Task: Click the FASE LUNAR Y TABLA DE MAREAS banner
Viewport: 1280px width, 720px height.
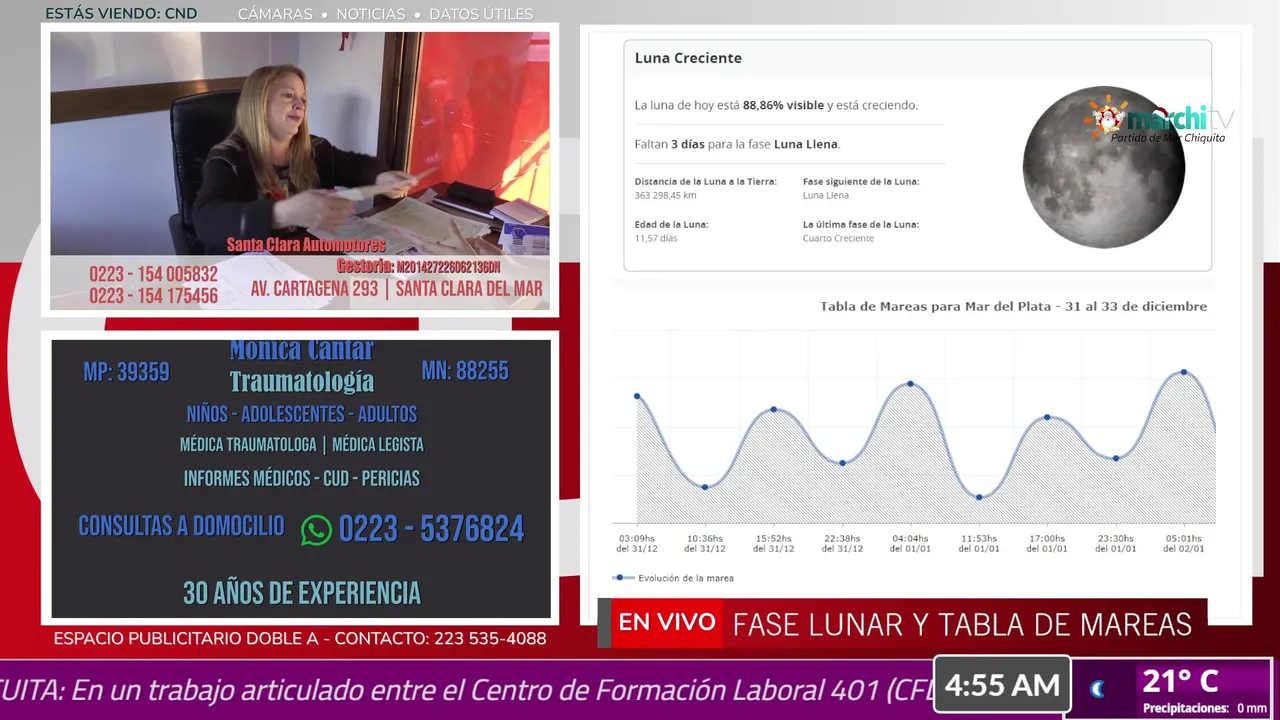Action: [x=962, y=624]
